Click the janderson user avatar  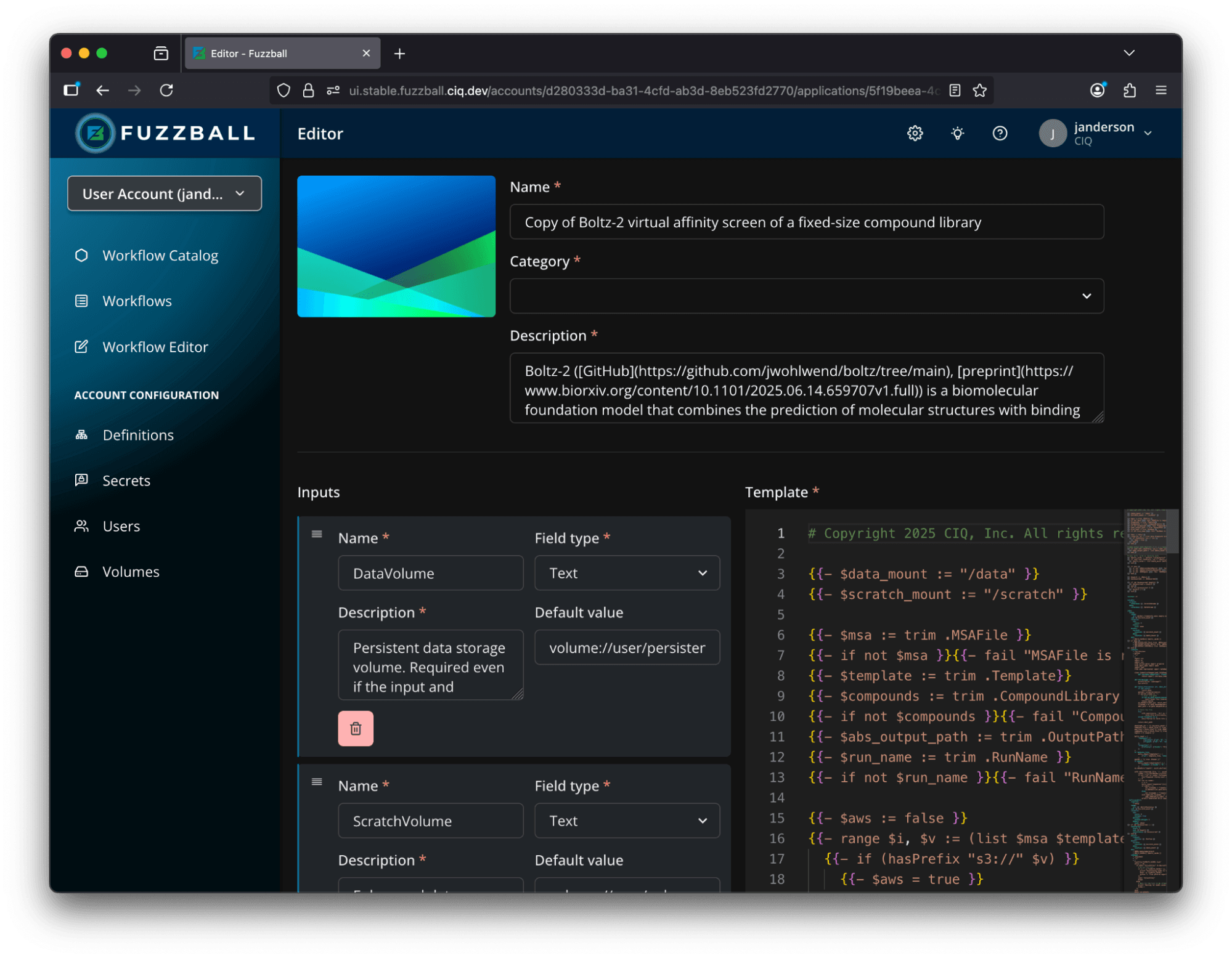1053,133
